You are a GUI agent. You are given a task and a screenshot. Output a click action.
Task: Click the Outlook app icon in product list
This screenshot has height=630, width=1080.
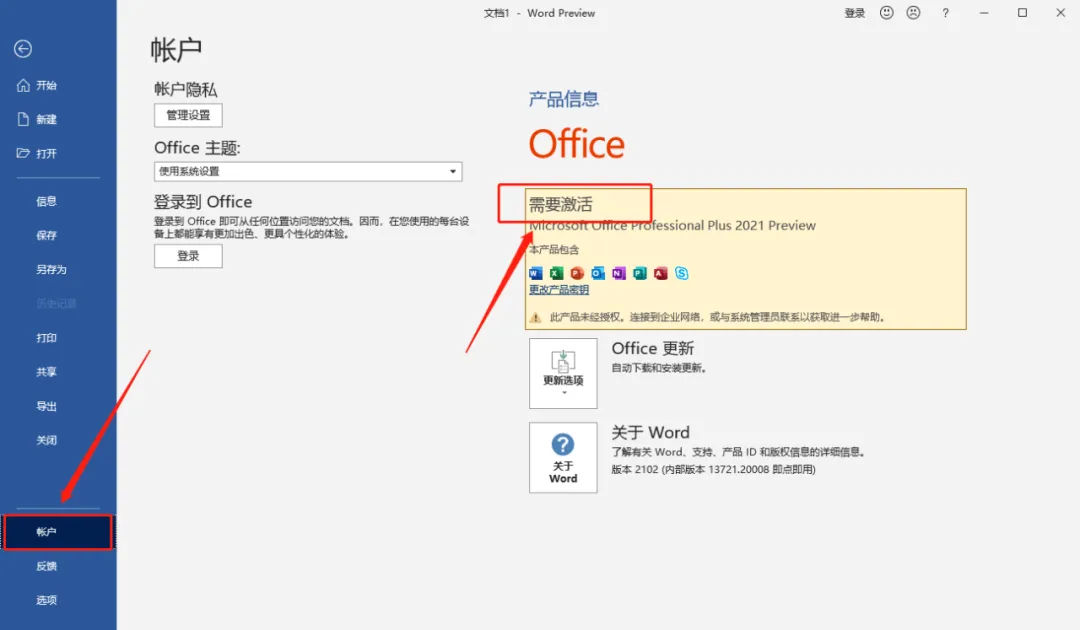tap(598, 273)
